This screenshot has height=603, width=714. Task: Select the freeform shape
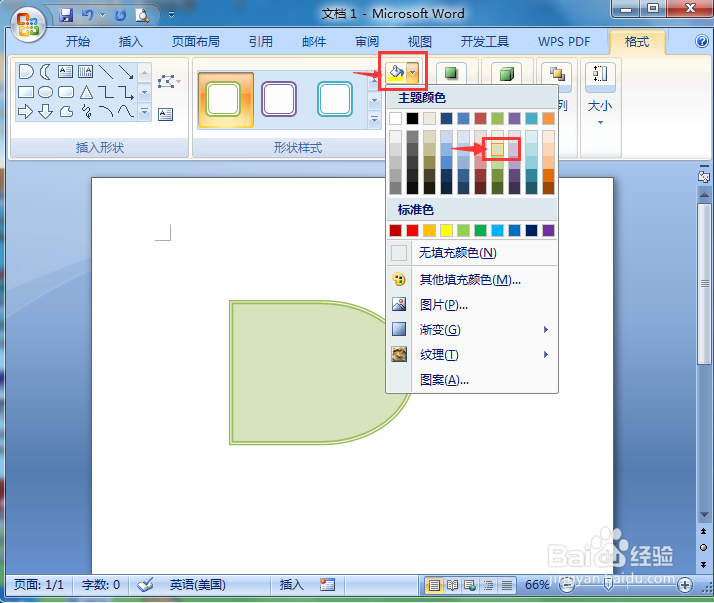[66, 111]
